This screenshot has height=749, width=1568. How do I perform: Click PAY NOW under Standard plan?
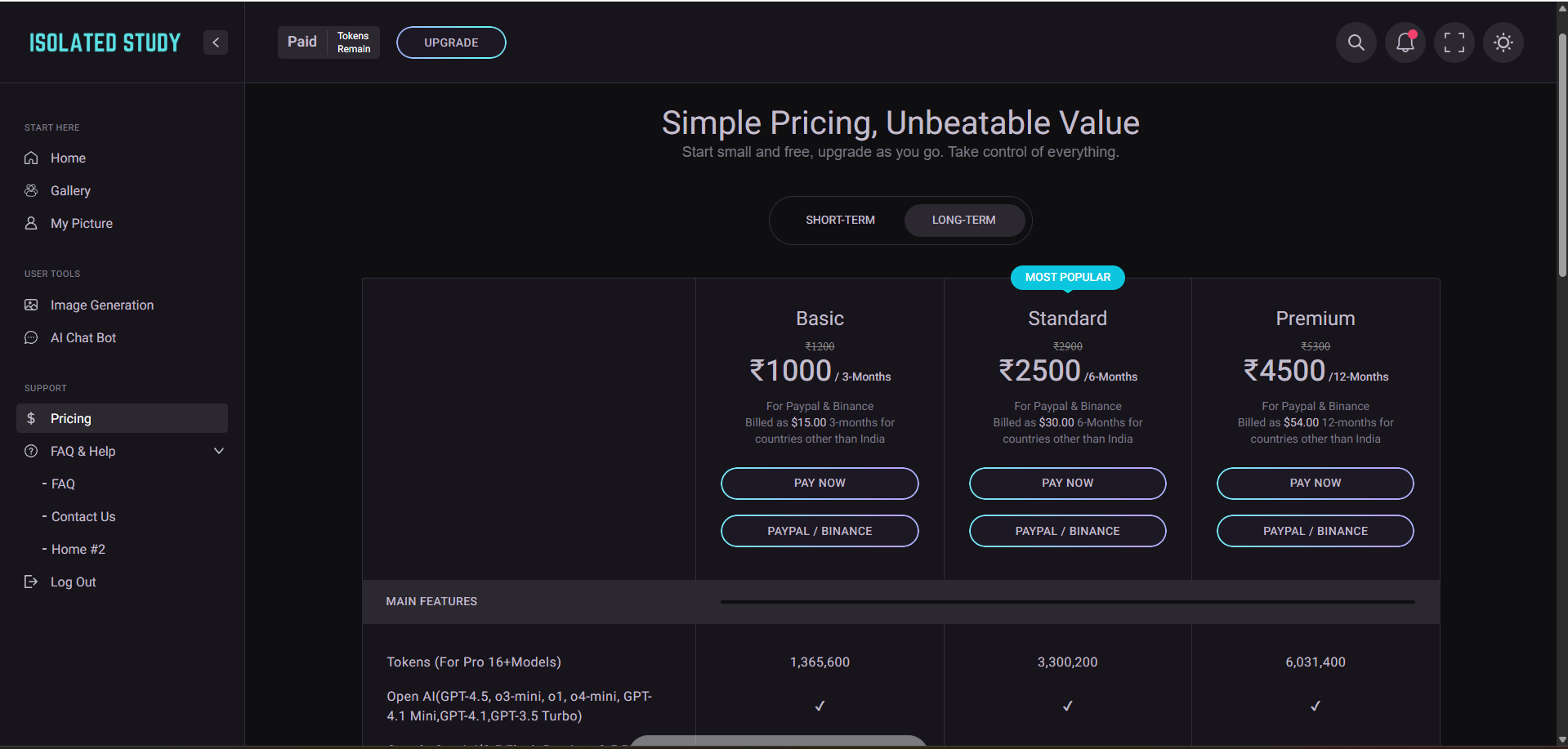coord(1067,484)
